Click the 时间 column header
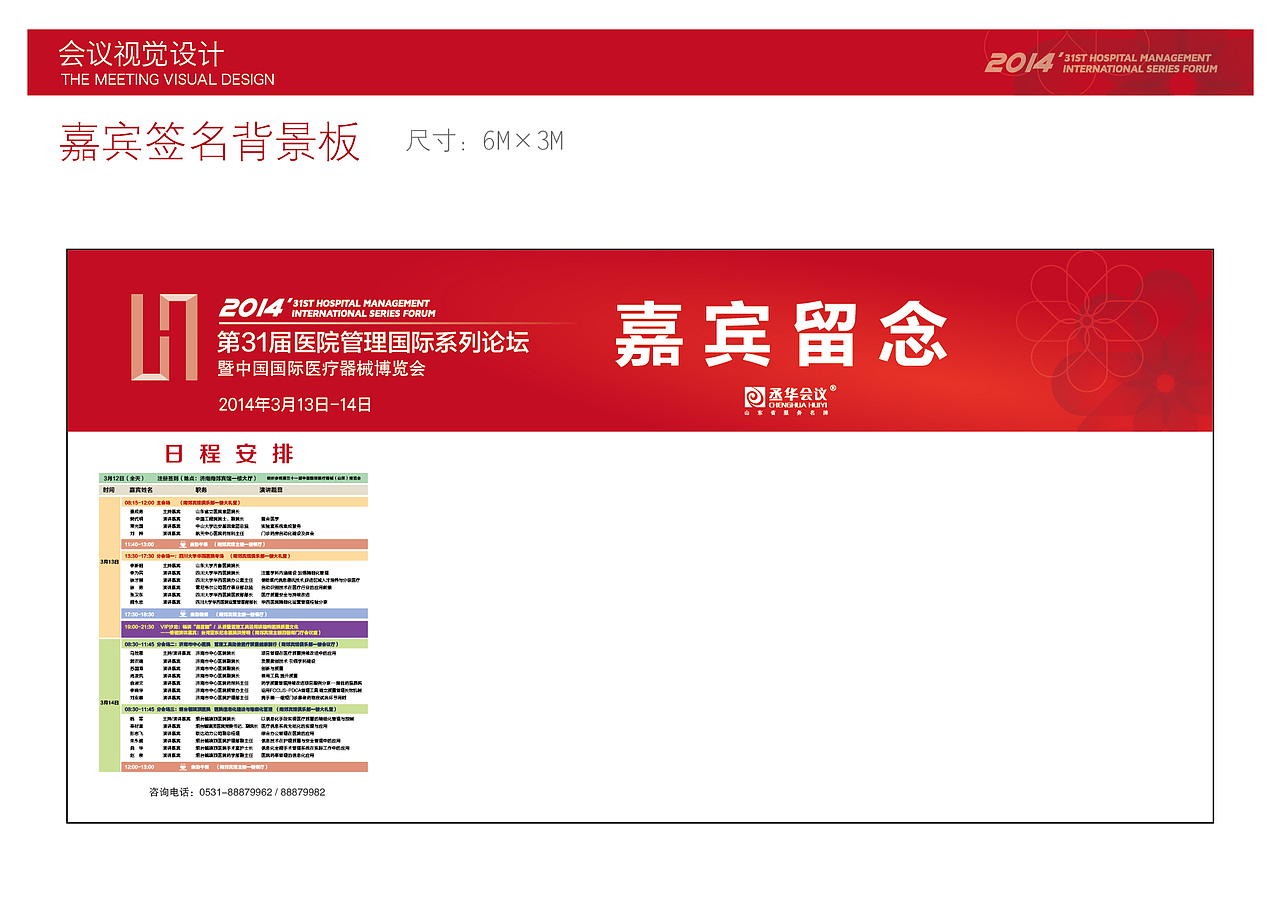 108,490
